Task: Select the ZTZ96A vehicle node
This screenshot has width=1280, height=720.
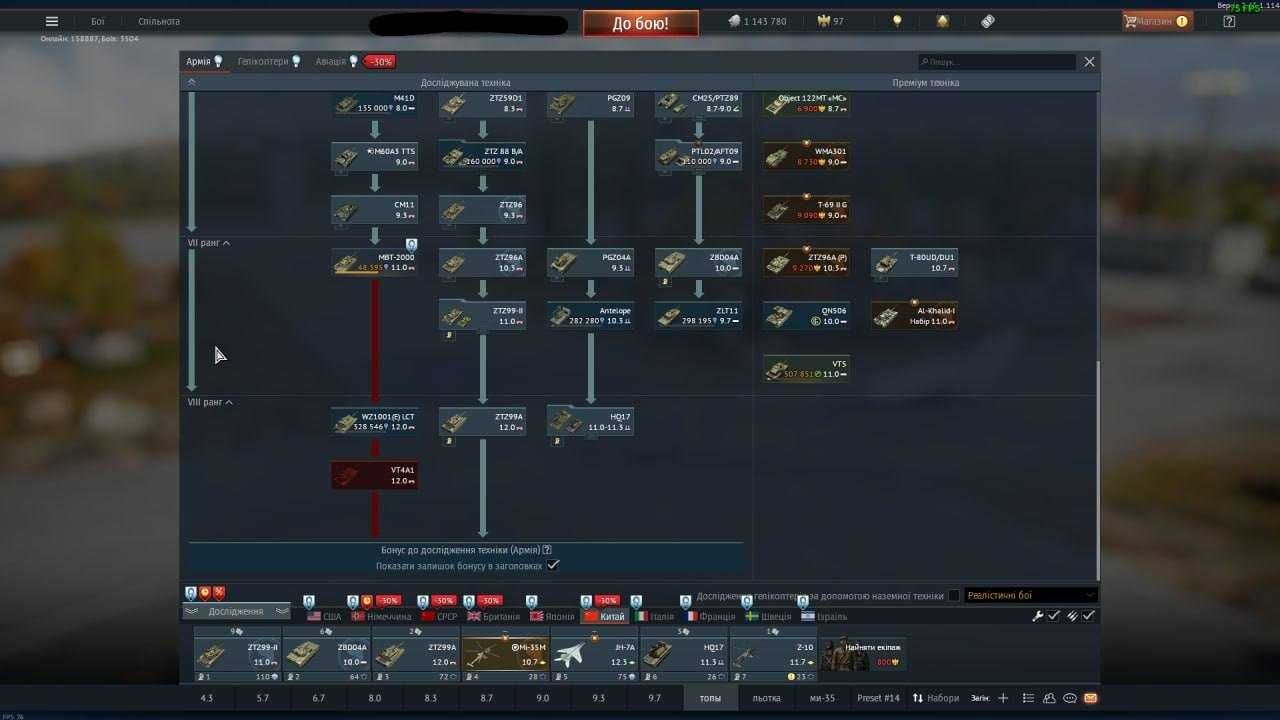Action: click(x=483, y=263)
